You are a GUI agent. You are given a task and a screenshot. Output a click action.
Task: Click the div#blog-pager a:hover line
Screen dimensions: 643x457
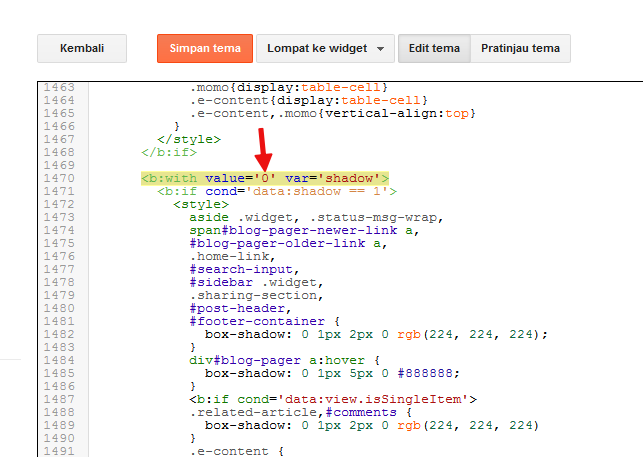pyautogui.click(x=285, y=360)
